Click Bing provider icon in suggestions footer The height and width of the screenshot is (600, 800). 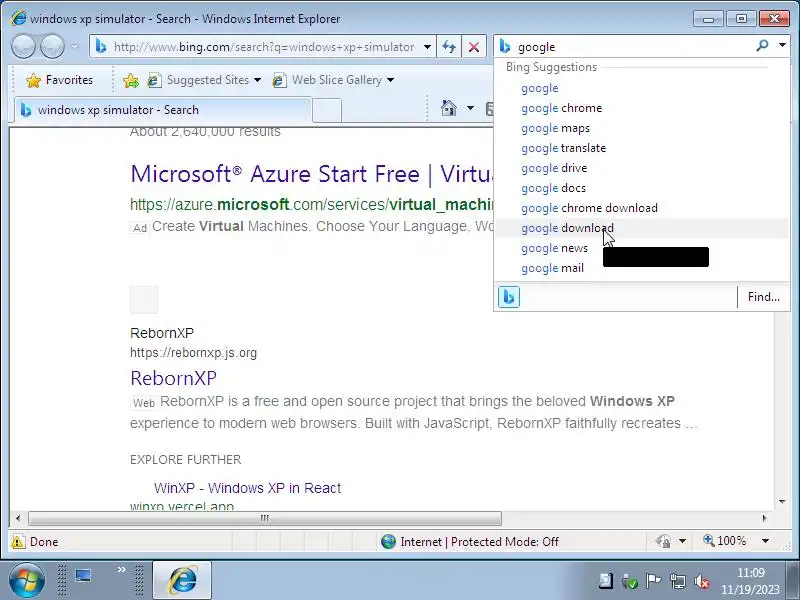click(509, 297)
